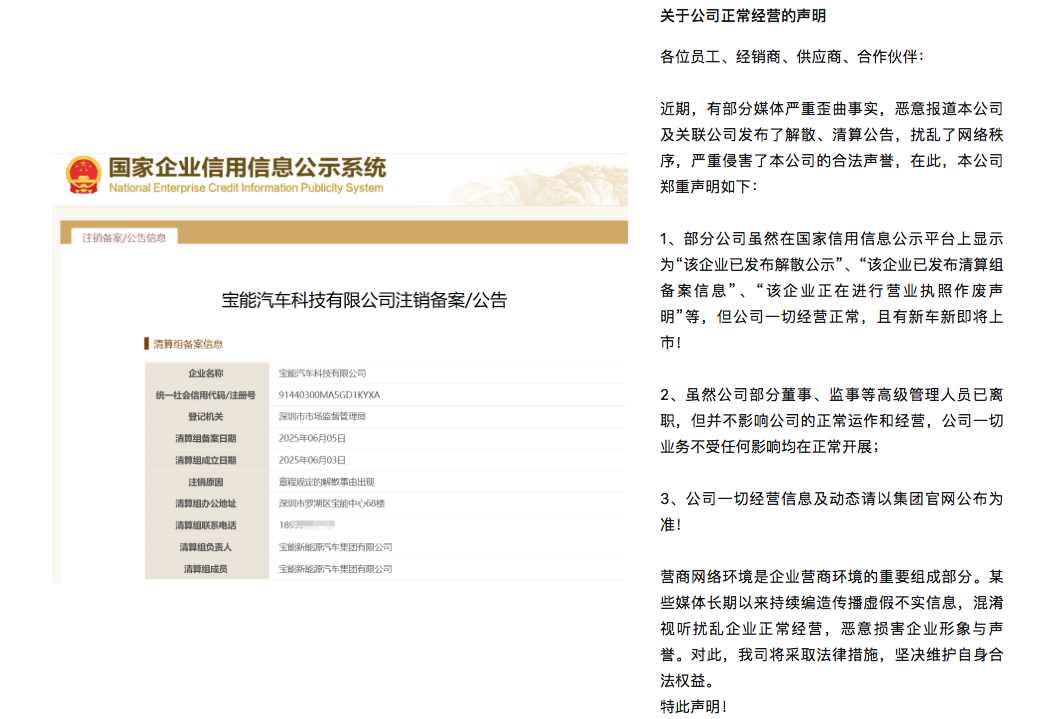
Task: Click the 特此声明 closing line
Action: click(690, 707)
